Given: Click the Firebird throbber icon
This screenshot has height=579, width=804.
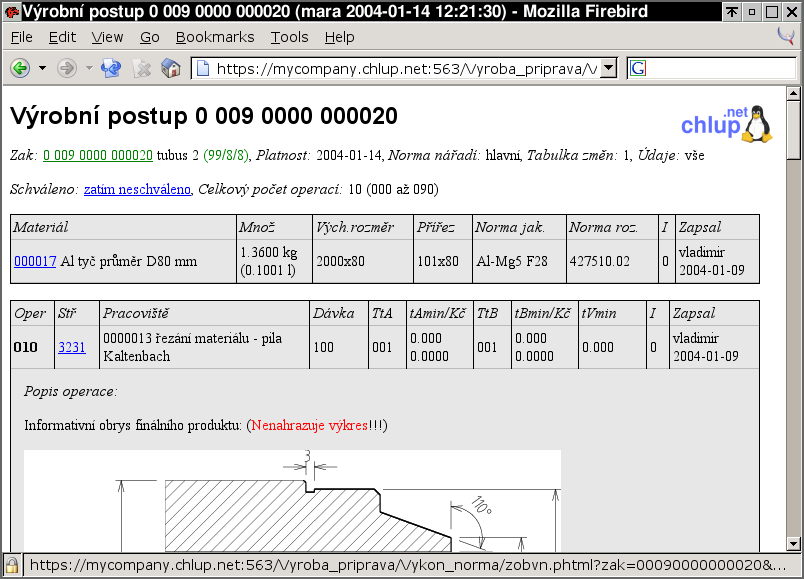Looking at the screenshot, I should coord(786,36).
